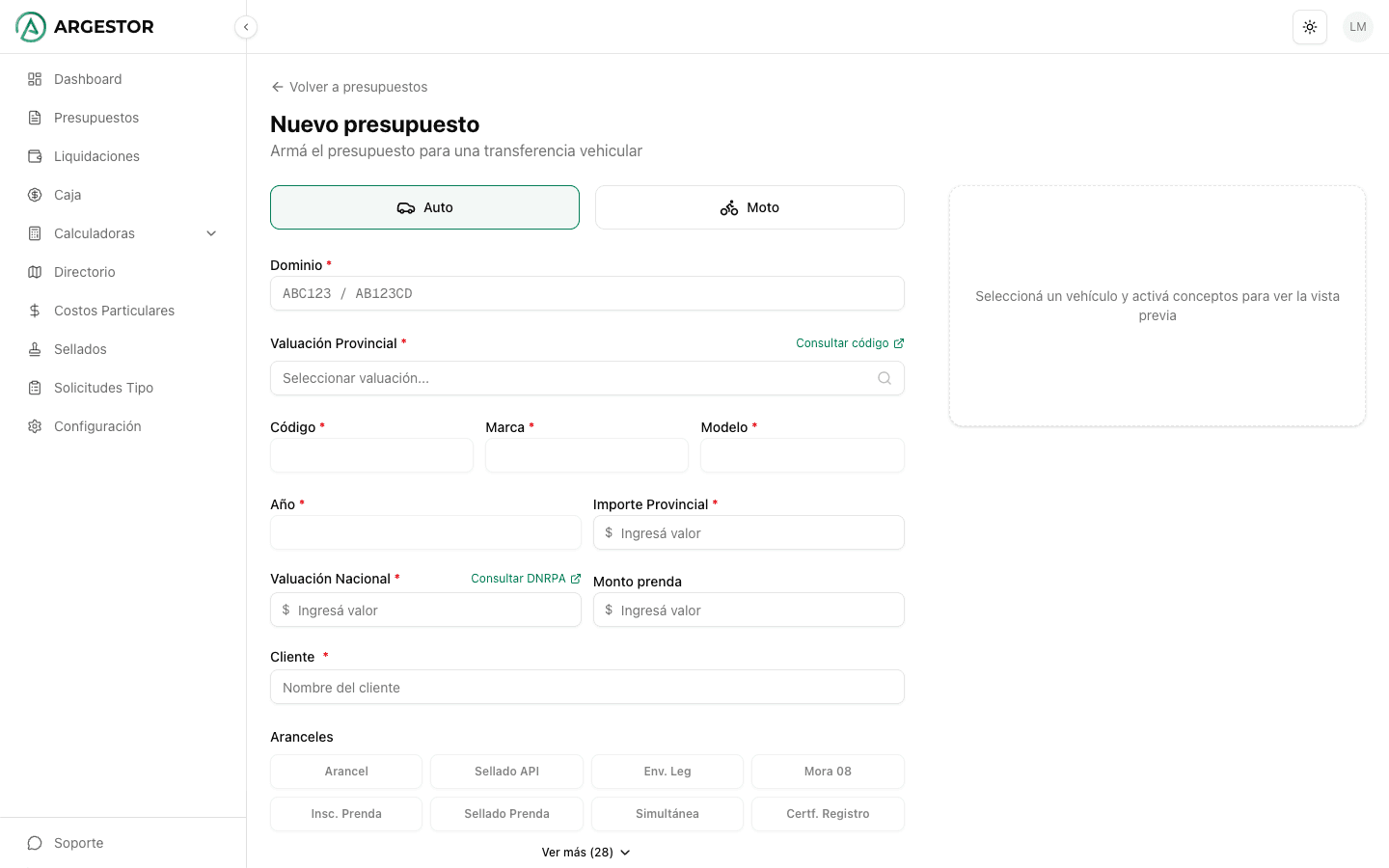
Task: Toggle the light/dark theme sun icon
Action: click(1309, 27)
